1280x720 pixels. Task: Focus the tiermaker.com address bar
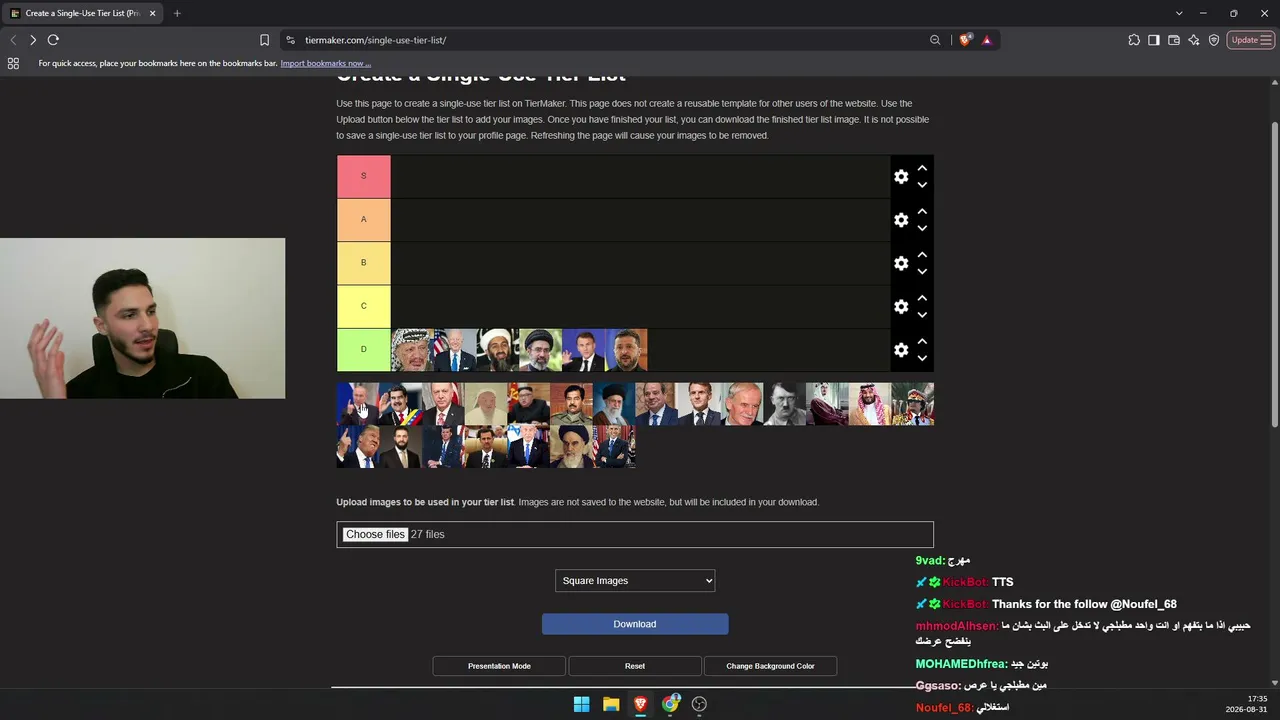click(x=610, y=40)
